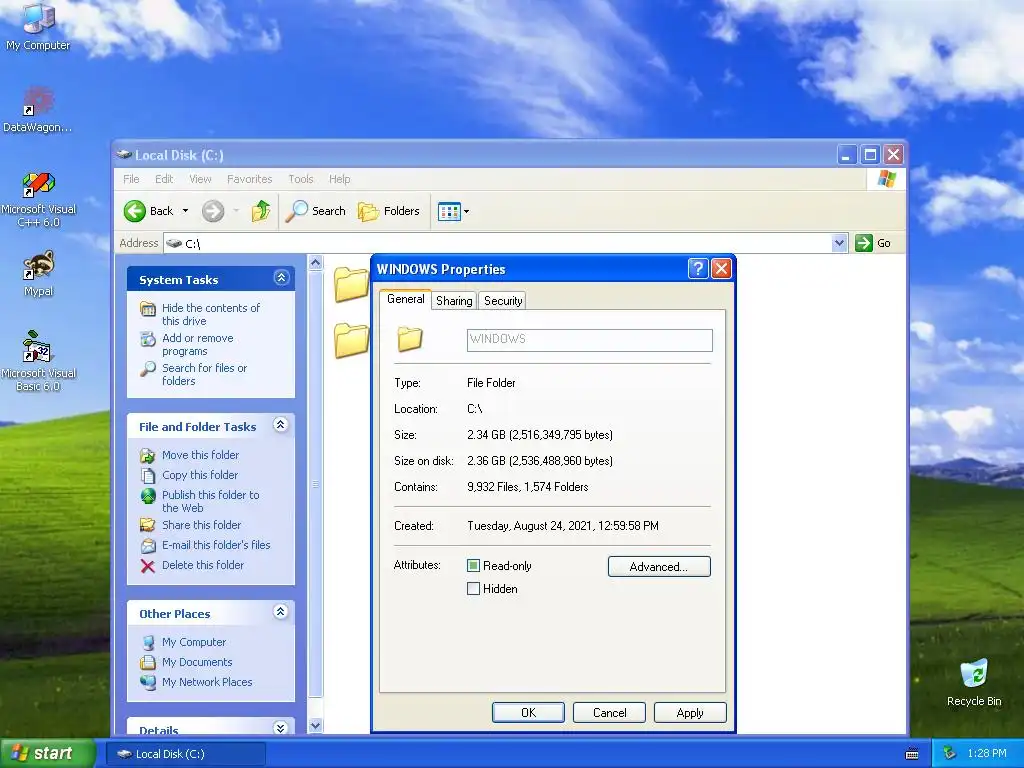Viewport: 1024px width, 768px height.
Task: Open the File menu
Action: [131, 179]
